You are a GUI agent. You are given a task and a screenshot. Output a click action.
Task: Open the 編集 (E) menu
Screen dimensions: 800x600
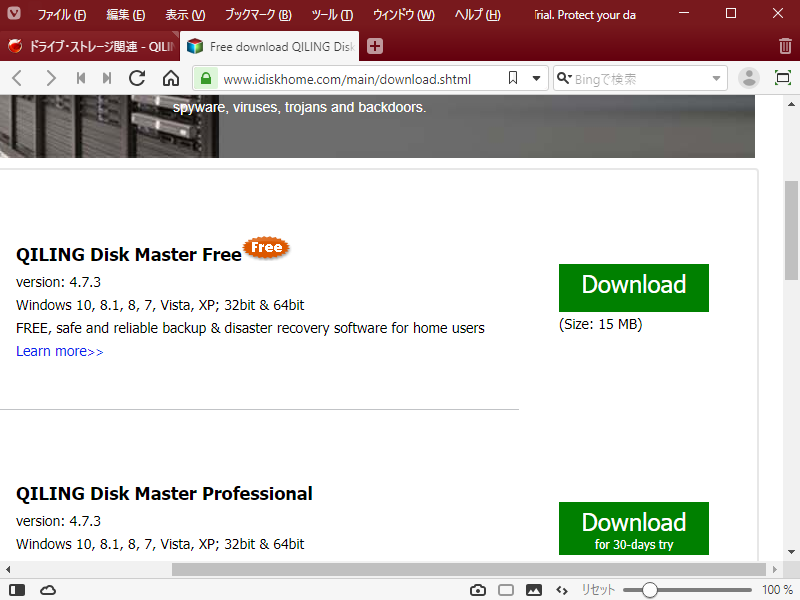[x=126, y=15]
